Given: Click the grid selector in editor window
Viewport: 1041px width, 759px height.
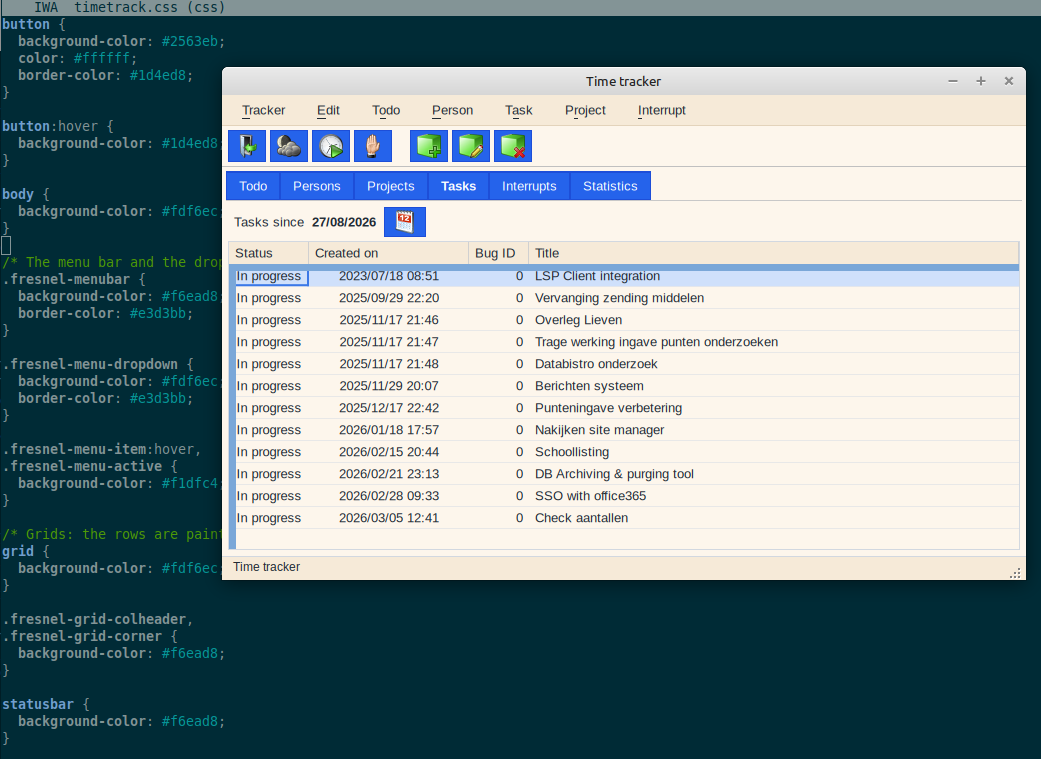Looking at the screenshot, I should 18,551.
